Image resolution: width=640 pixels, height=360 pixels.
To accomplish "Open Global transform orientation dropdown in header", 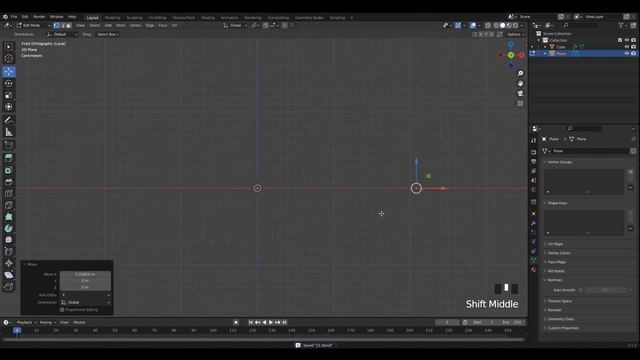I will 236,25.
